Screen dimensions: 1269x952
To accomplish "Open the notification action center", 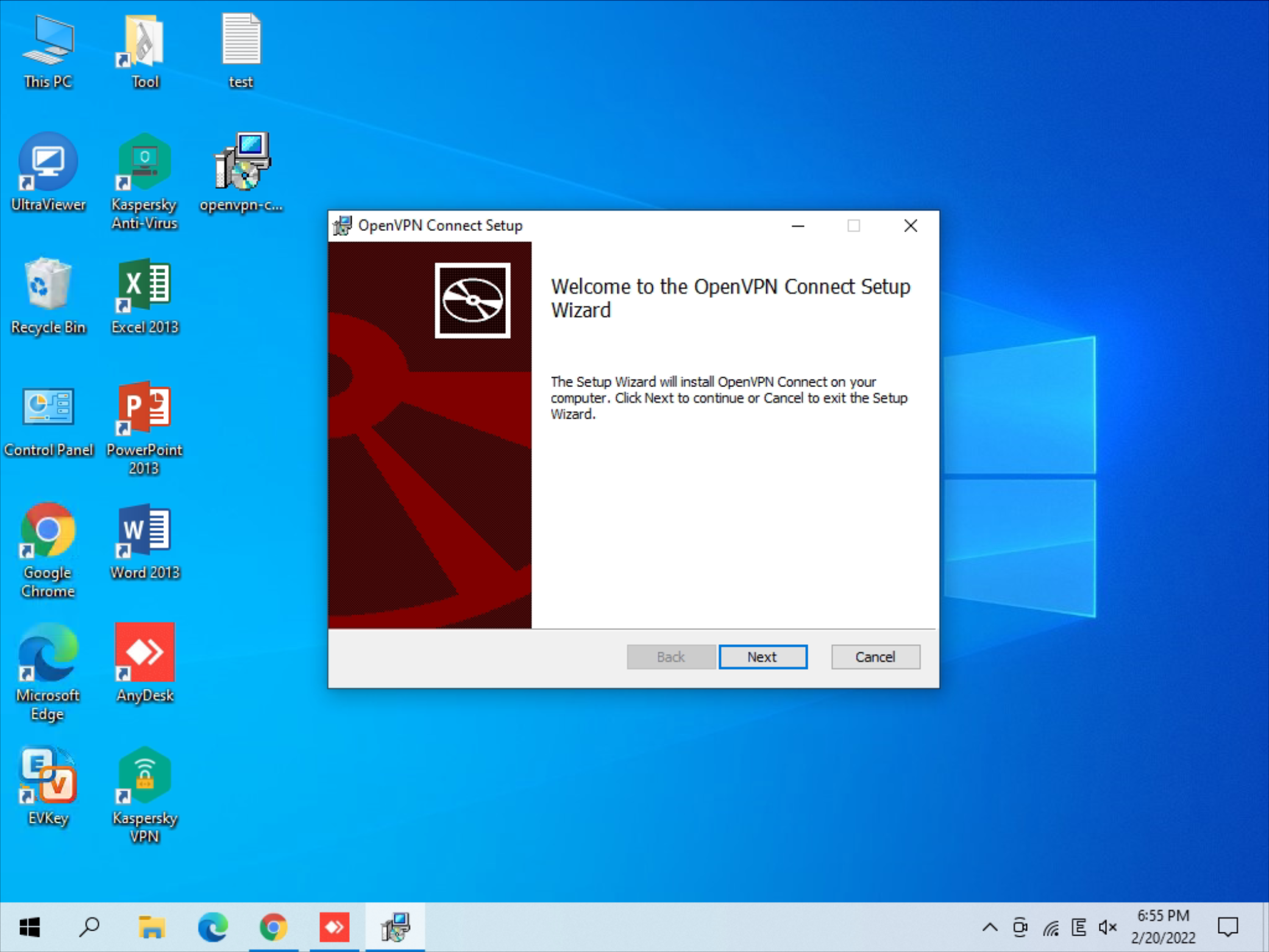I will pos(1228,927).
